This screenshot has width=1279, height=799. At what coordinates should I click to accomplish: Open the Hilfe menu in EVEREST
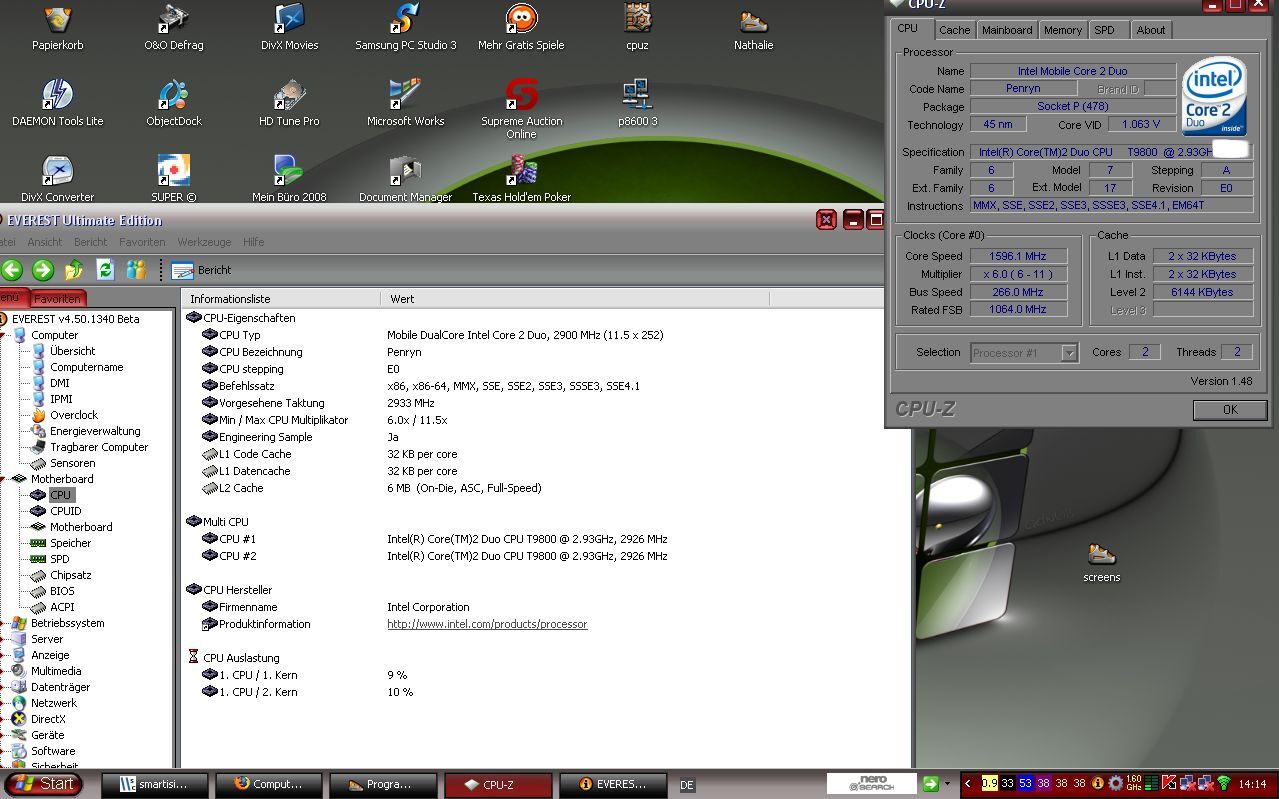point(253,242)
